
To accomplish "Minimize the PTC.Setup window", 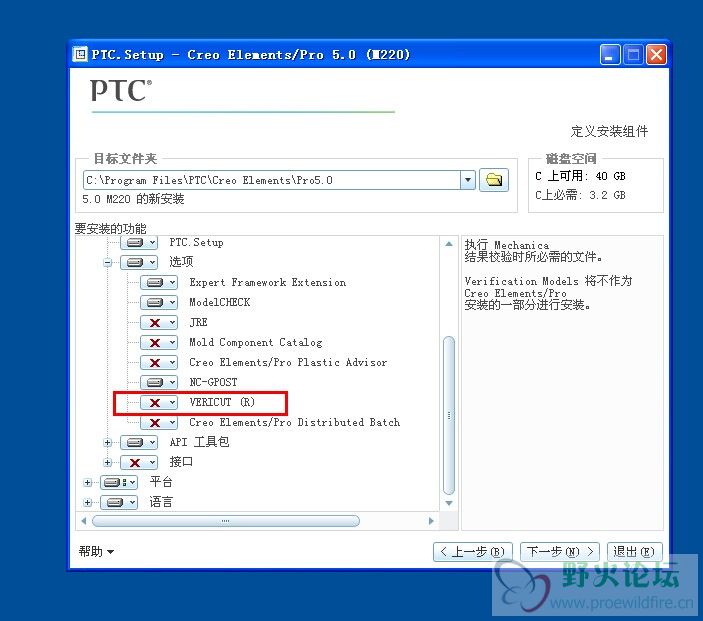I will (x=610, y=55).
